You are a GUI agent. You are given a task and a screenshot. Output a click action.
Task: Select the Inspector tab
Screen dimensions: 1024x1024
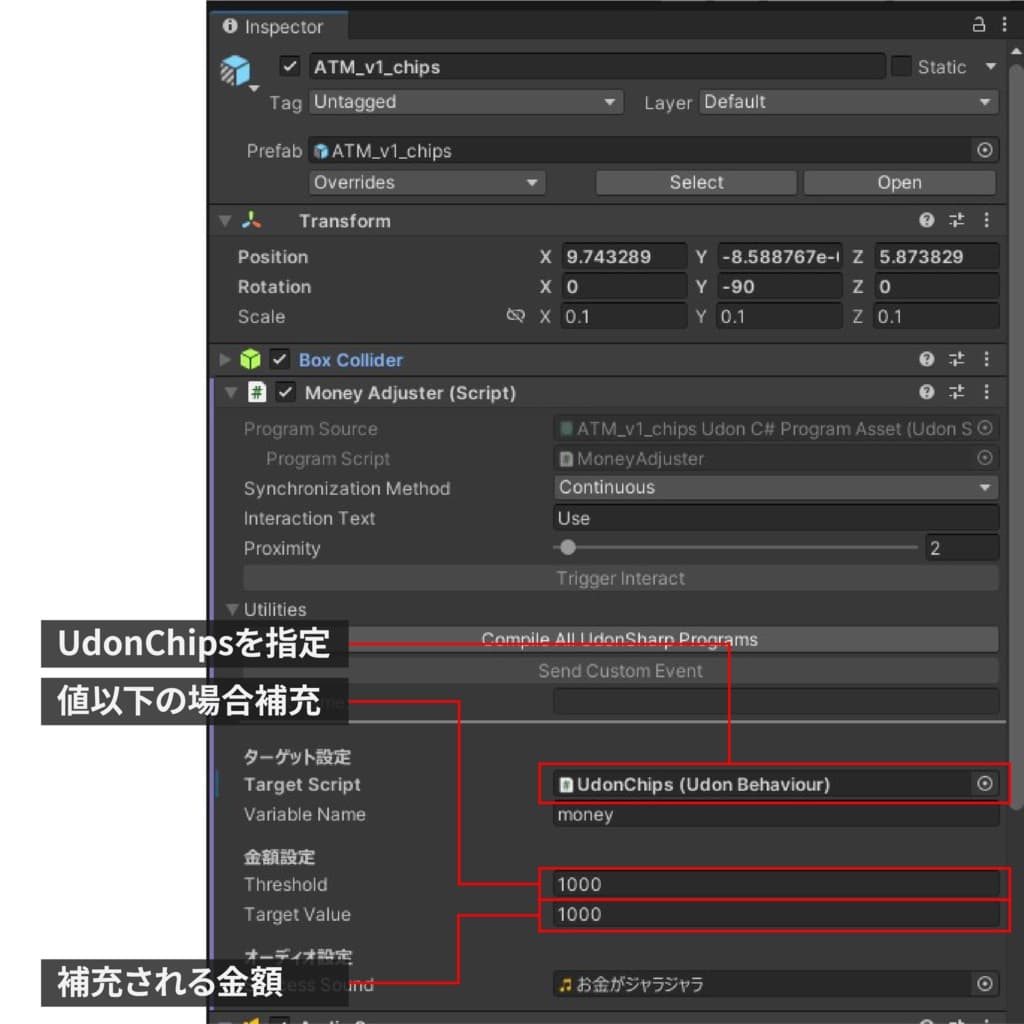pos(279,26)
